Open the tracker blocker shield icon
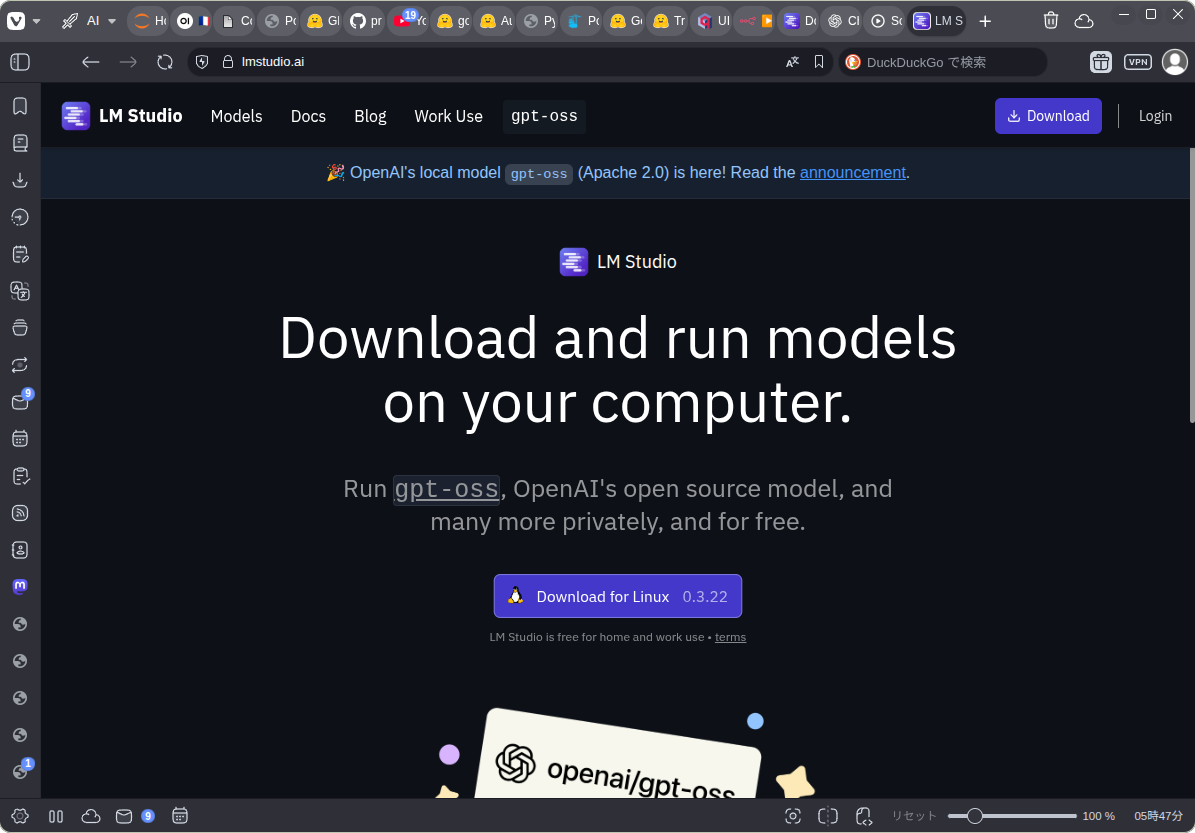 tap(202, 62)
